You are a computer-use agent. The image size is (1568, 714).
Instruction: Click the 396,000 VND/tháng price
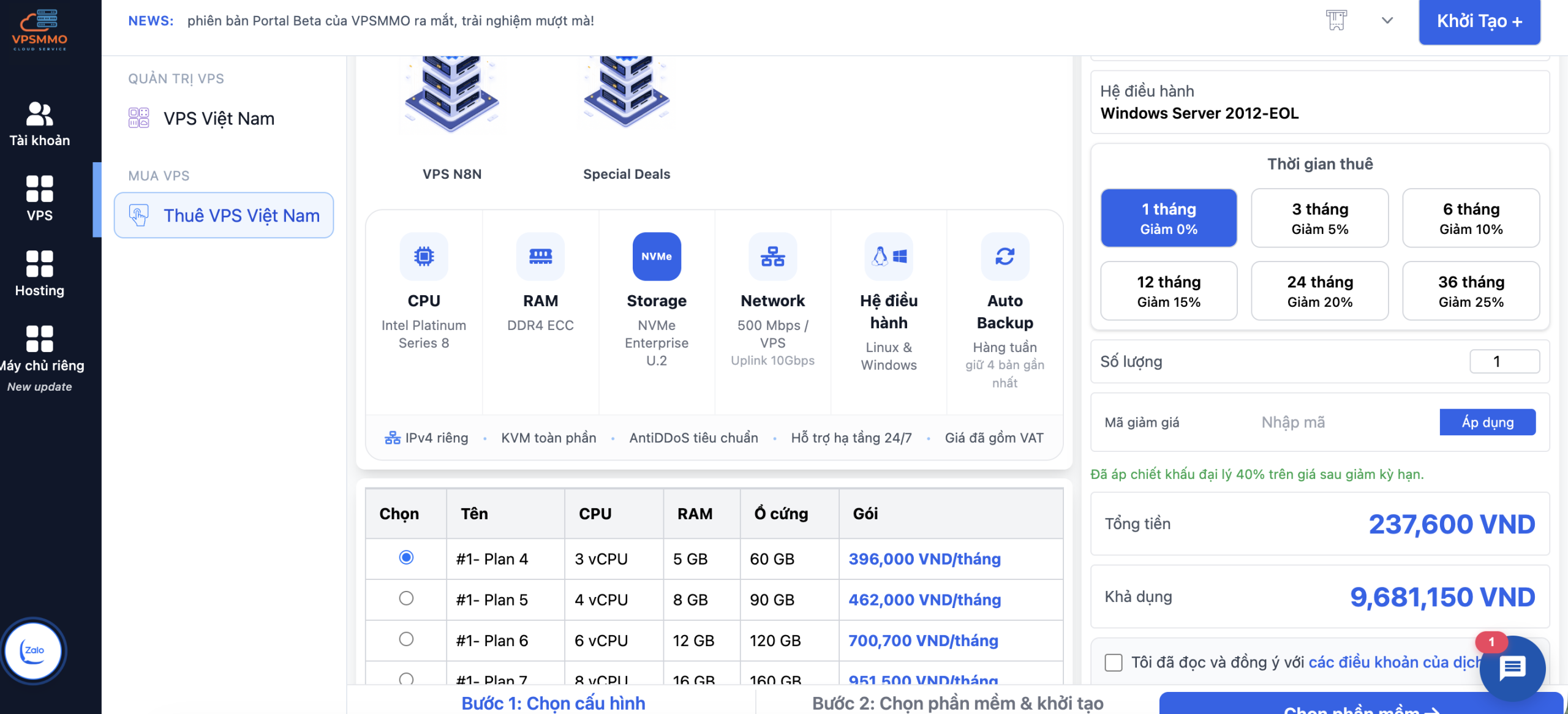[925, 559]
